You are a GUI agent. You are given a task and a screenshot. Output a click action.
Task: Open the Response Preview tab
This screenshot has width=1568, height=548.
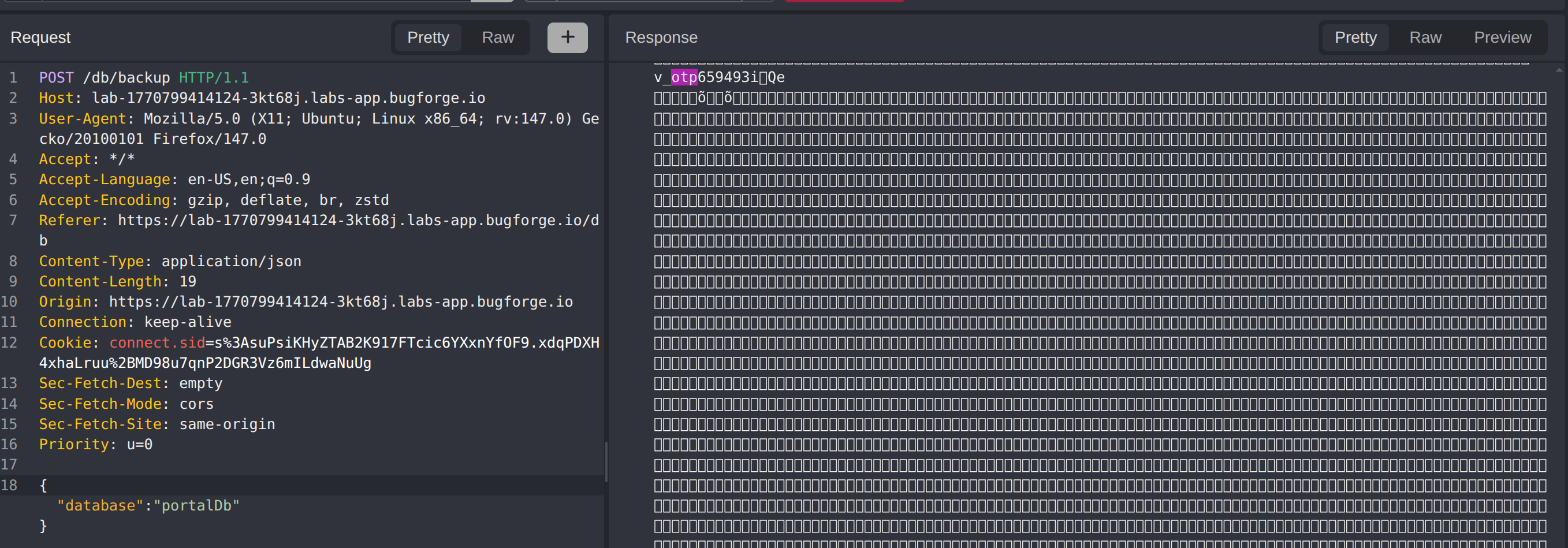coord(1502,38)
